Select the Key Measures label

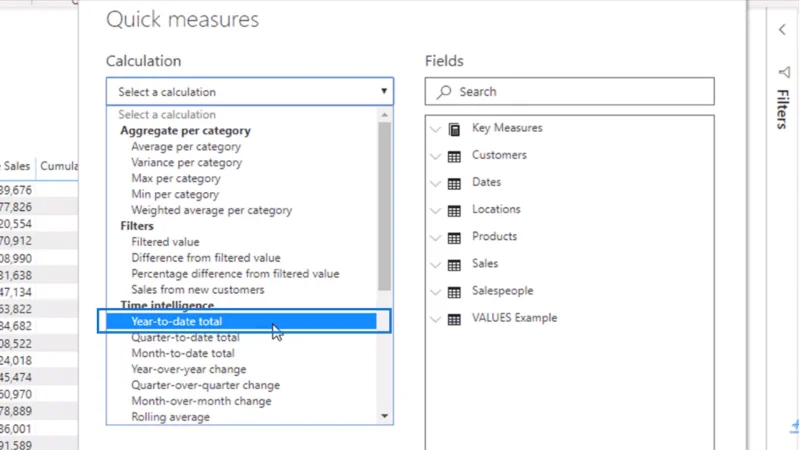[x=507, y=128]
